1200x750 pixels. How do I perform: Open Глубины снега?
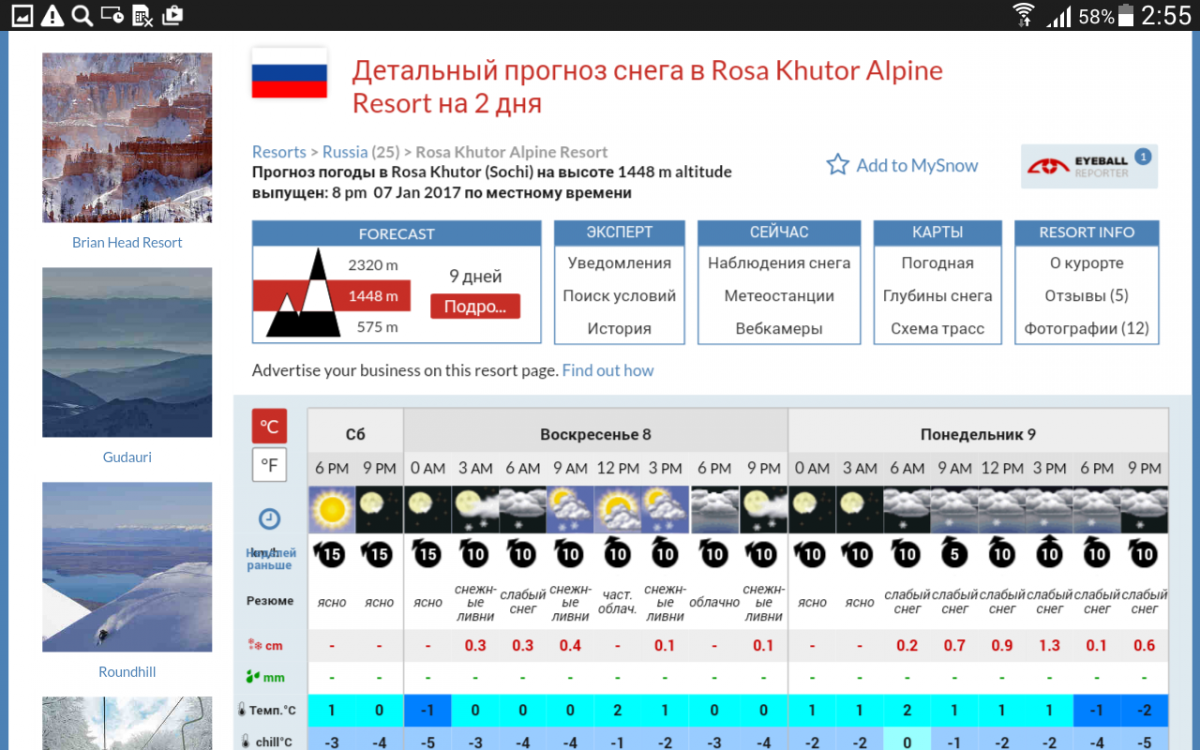tap(937, 296)
